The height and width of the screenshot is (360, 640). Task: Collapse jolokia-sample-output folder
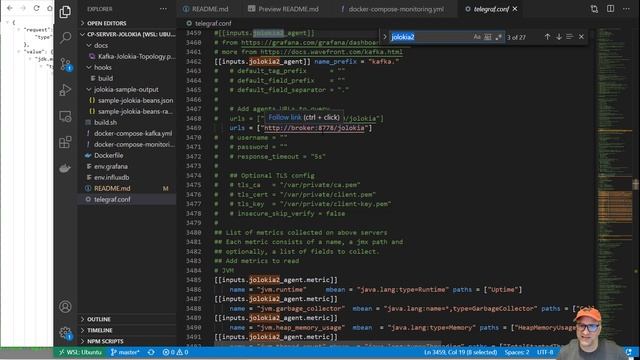coord(127,89)
